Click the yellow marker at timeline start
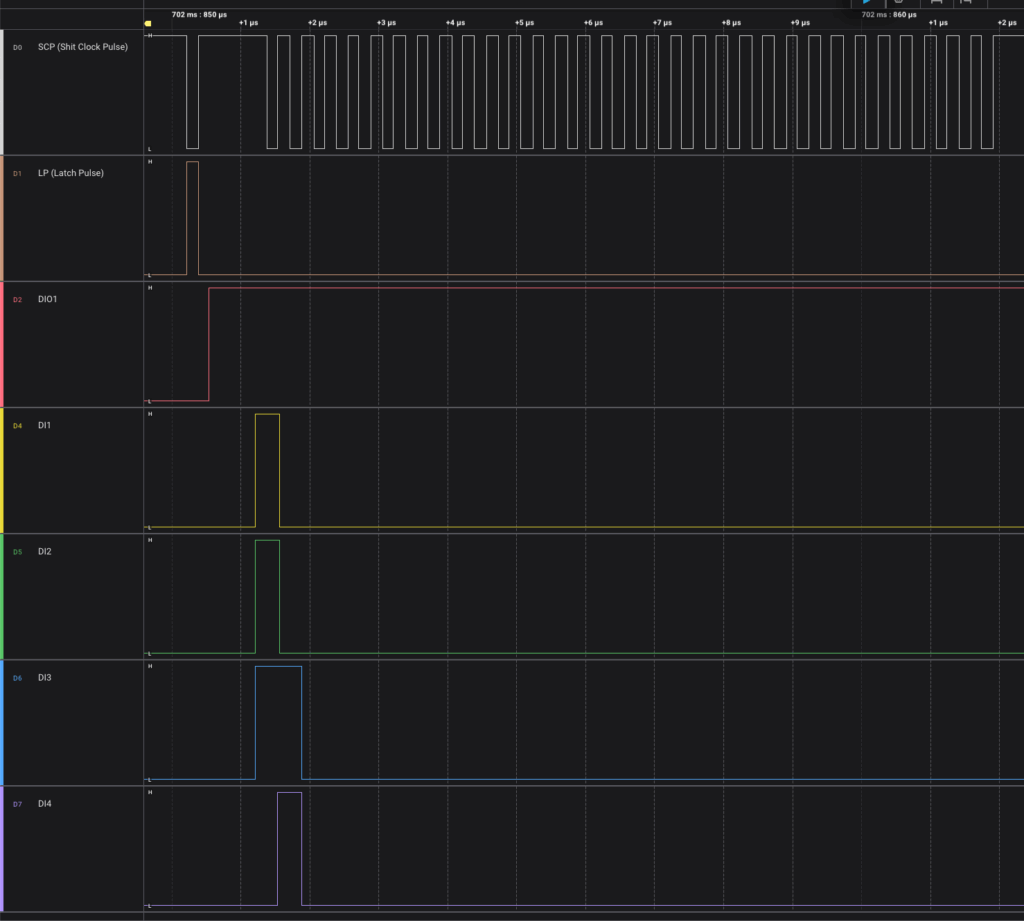This screenshot has height=921, width=1024. 148,23
